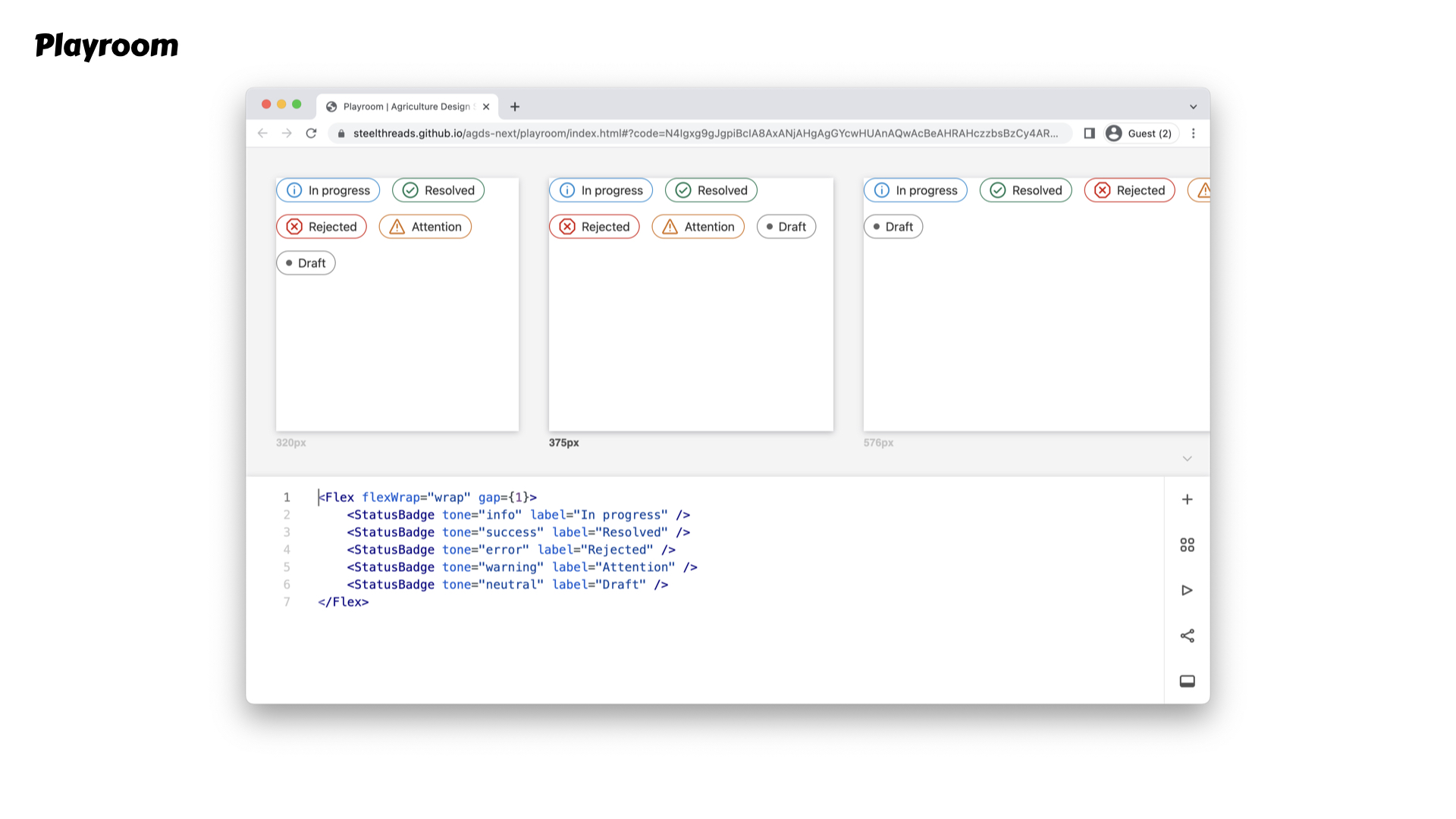
Task: Expand the tab search dropdown arrow
Action: tap(1193, 107)
